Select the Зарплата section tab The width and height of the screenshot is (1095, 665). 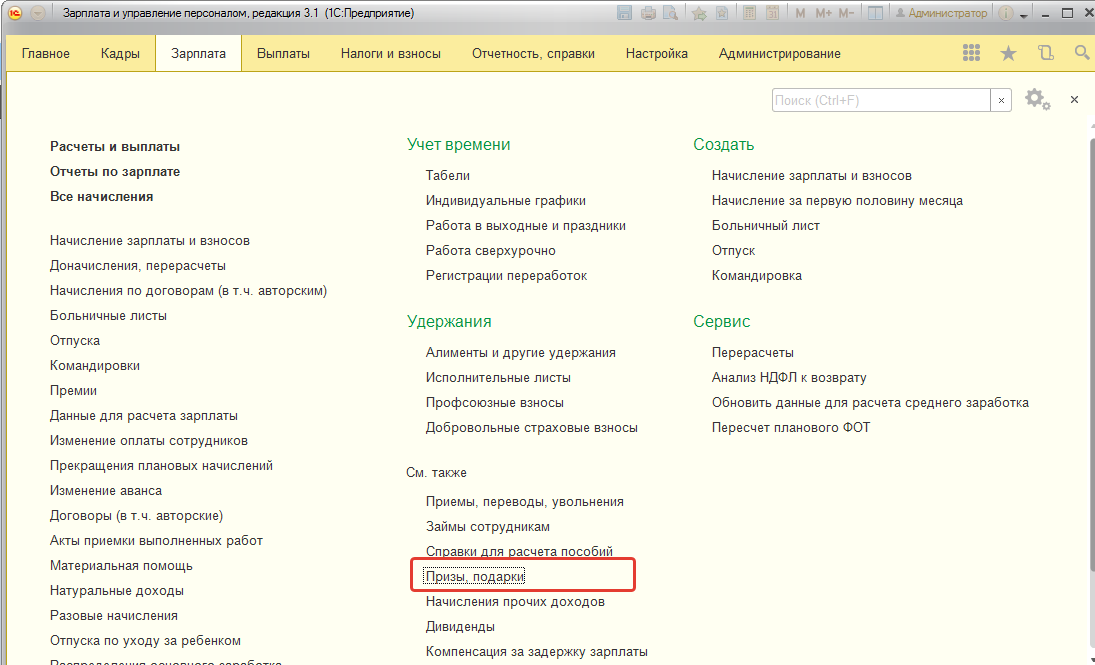pyautogui.click(x=198, y=53)
